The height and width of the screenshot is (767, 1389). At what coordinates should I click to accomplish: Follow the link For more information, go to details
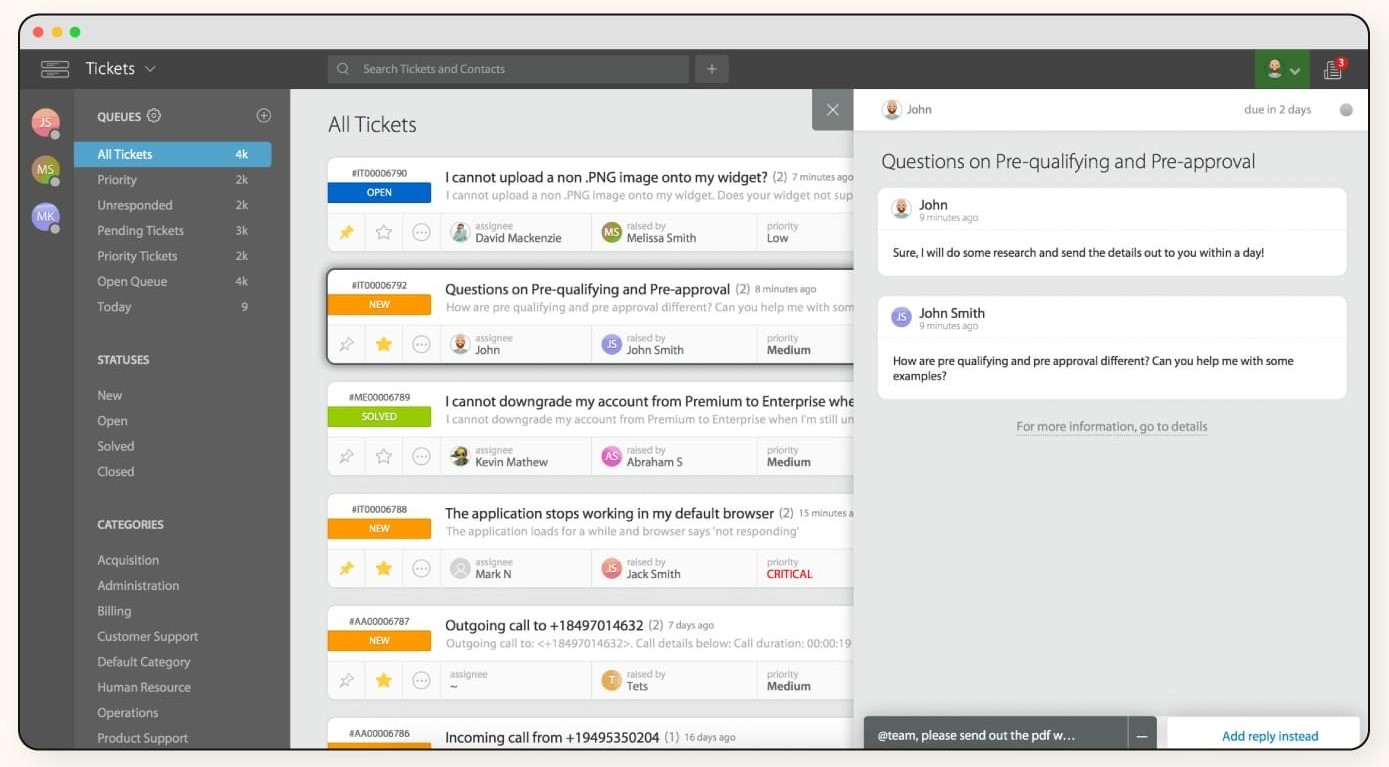(1111, 426)
